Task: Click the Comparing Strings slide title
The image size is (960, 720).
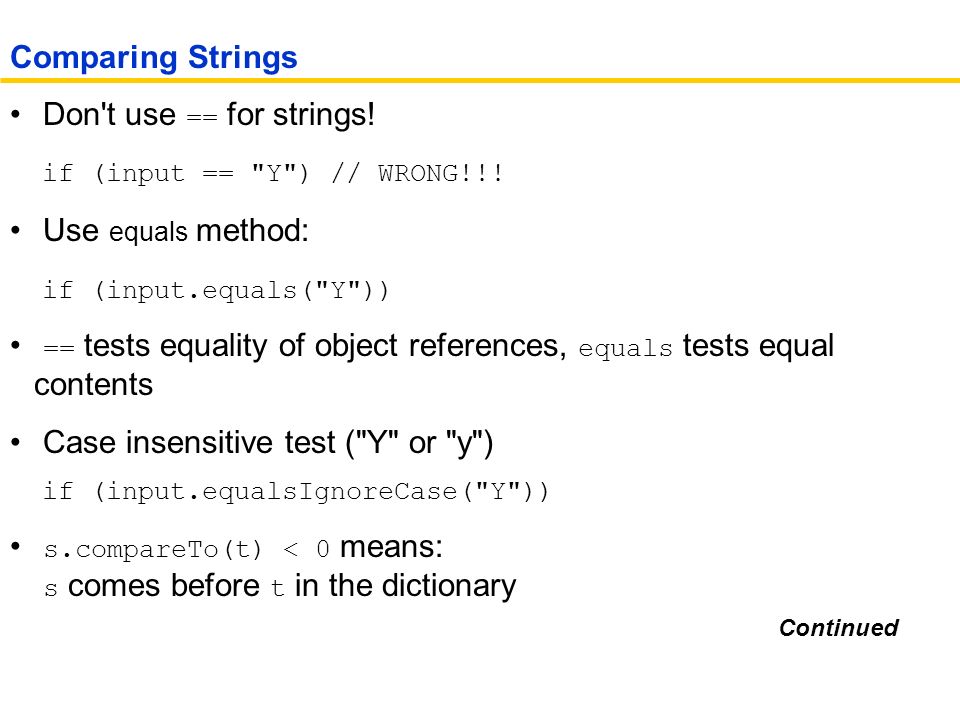Action: (154, 59)
